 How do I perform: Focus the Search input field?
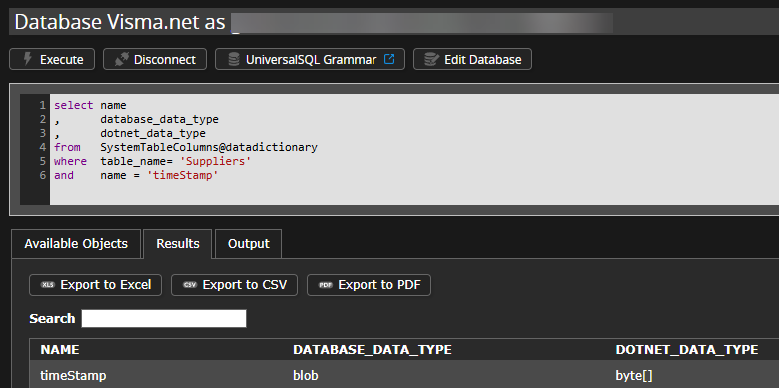[164, 318]
